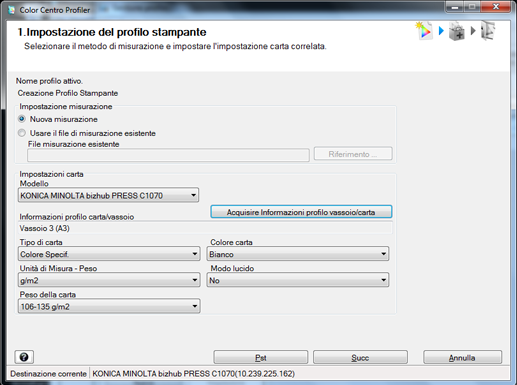Click the Creazione Profilo Stampante profile name
Screen dimensions: 517x385
(68, 93)
